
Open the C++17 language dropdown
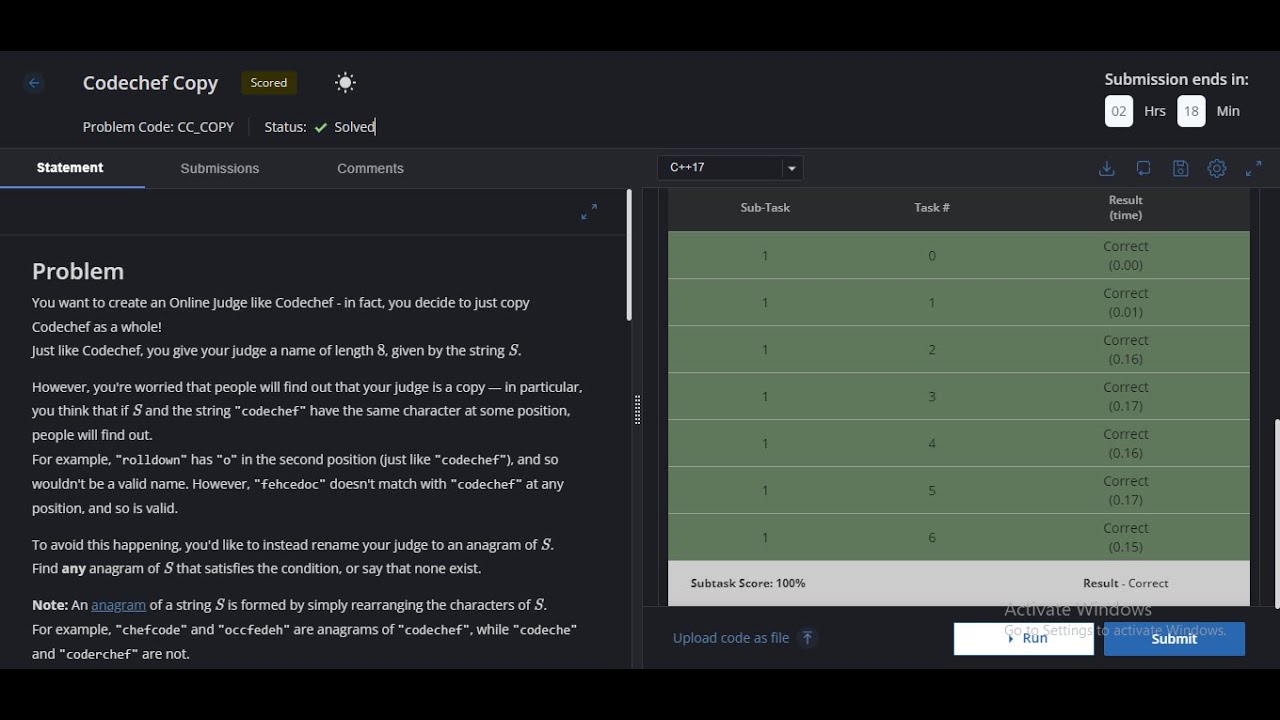click(730, 168)
